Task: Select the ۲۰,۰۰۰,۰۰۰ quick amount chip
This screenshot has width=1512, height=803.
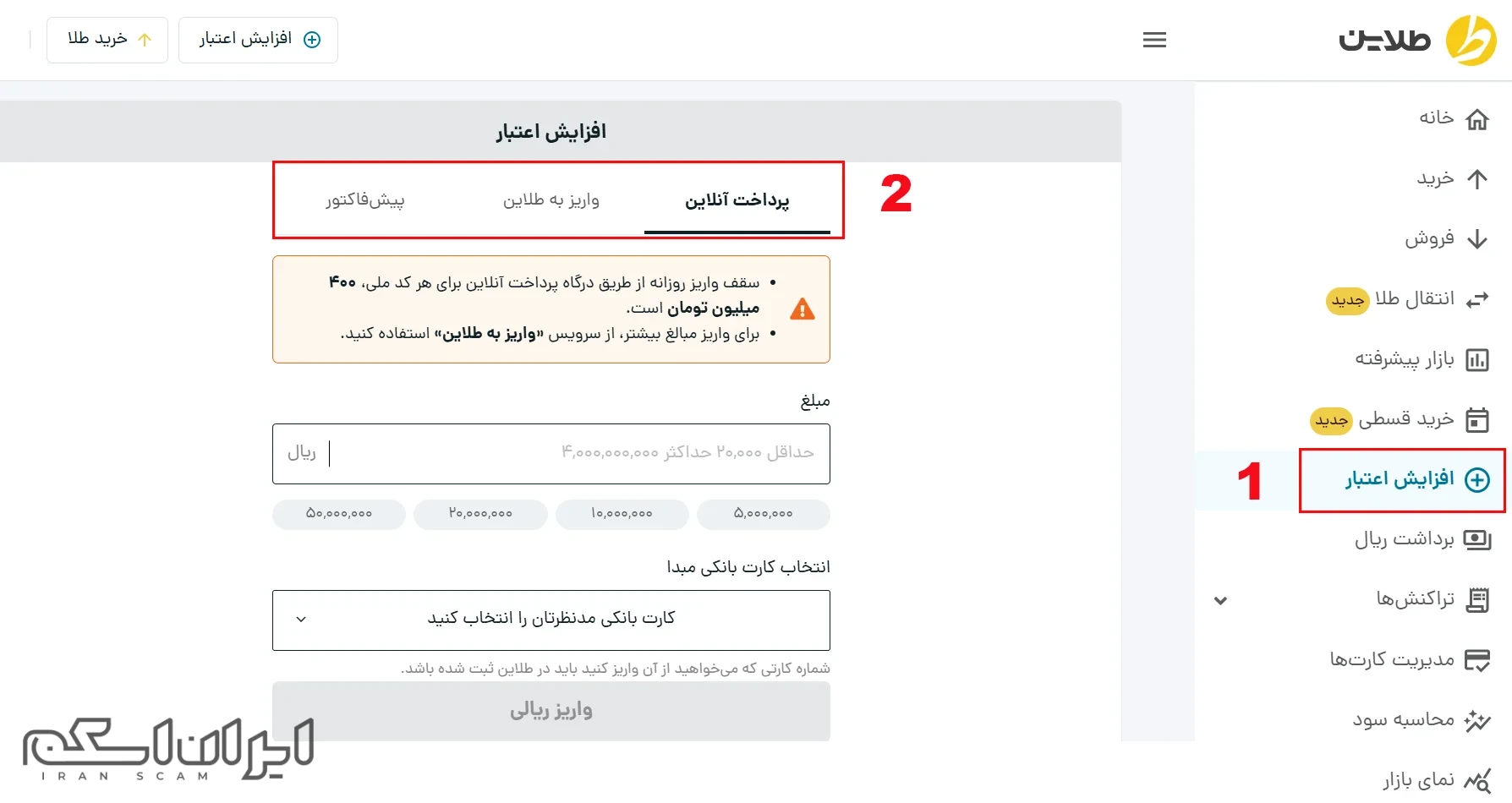Action: pyautogui.click(x=480, y=514)
